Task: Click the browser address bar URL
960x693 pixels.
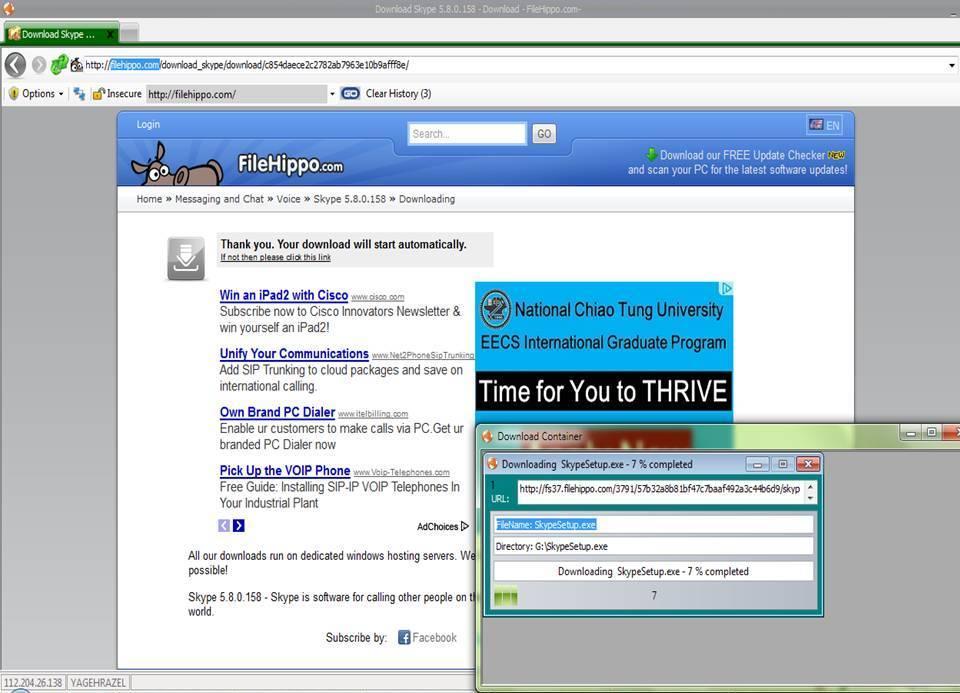Action: click(x=514, y=65)
